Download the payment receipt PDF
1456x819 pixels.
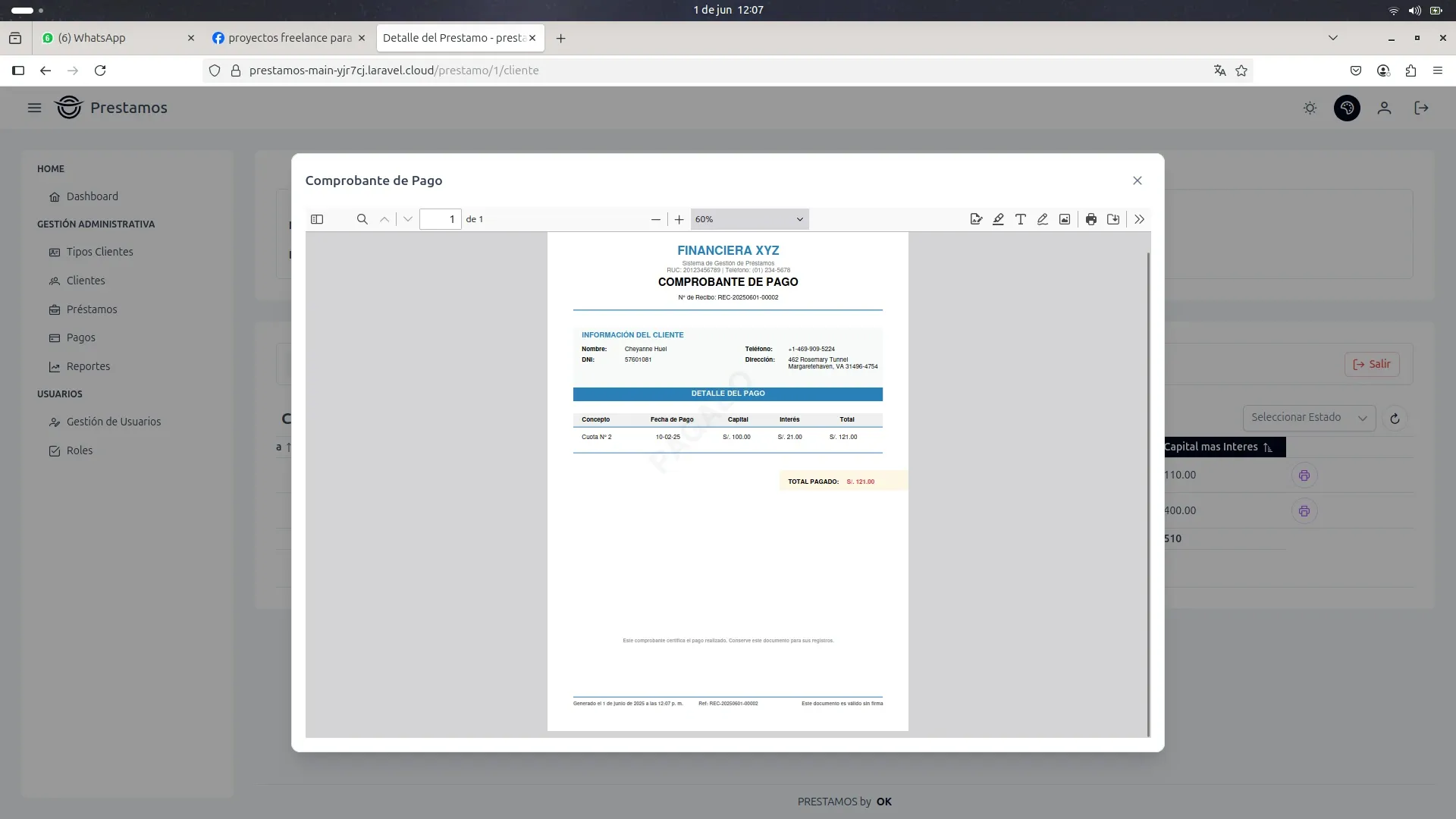[1113, 219]
